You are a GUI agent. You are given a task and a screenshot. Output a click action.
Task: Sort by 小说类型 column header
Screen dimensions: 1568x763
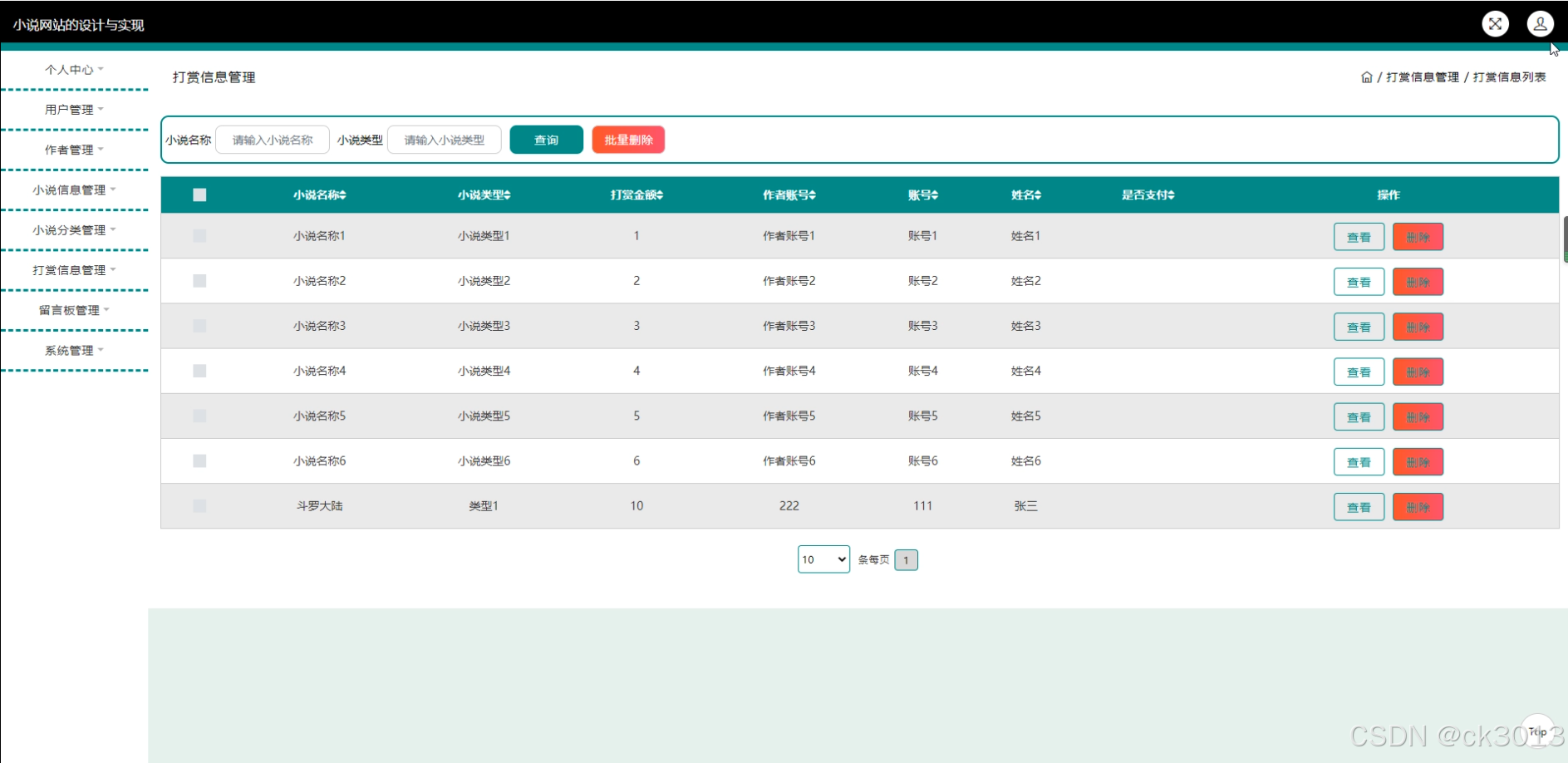[x=484, y=195]
